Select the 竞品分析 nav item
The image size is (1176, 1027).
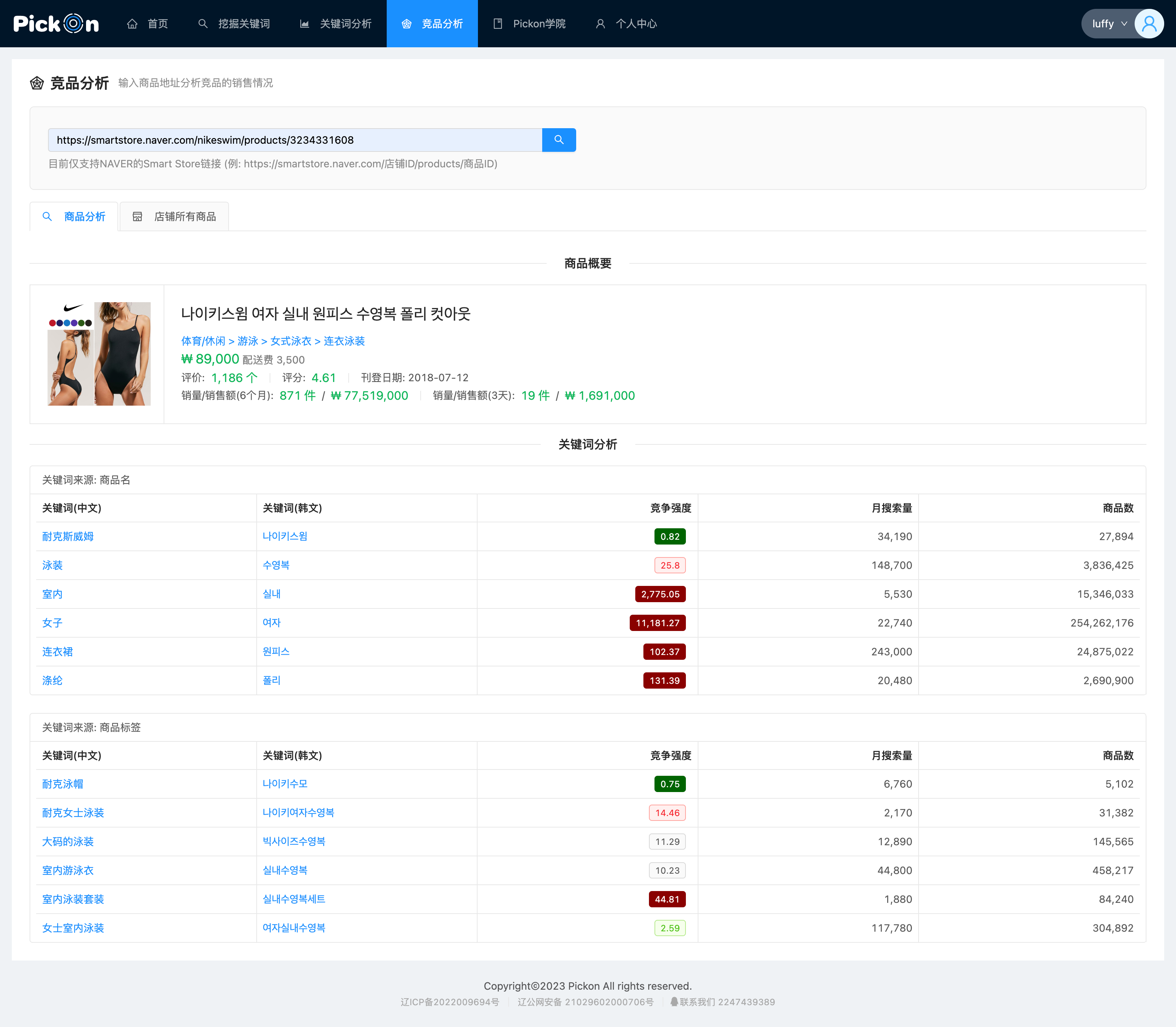(x=432, y=24)
